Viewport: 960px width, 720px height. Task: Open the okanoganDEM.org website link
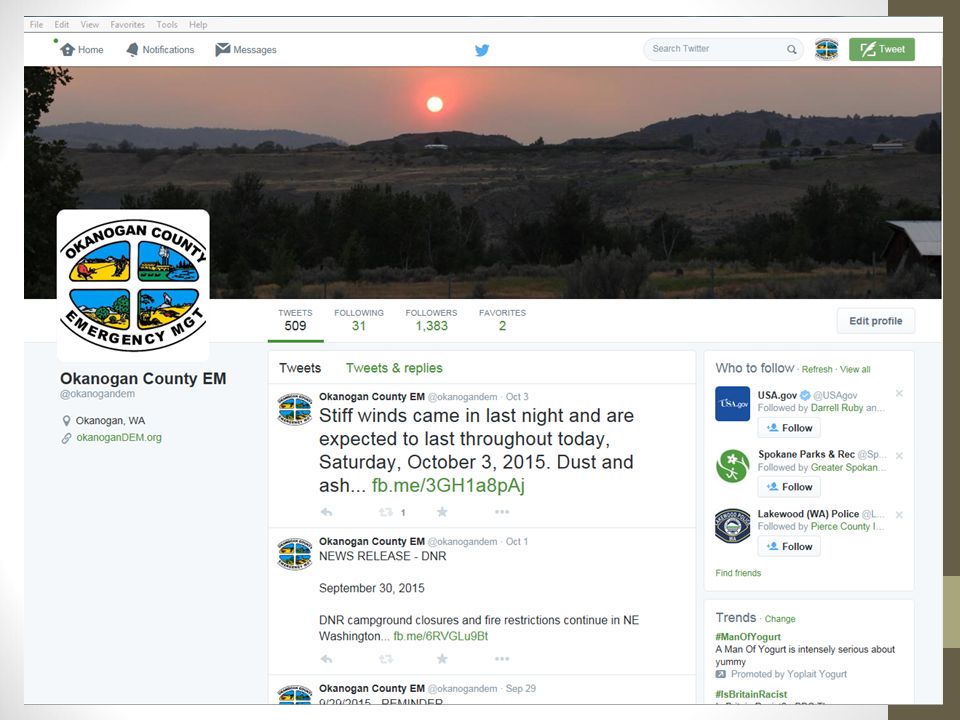119,438
